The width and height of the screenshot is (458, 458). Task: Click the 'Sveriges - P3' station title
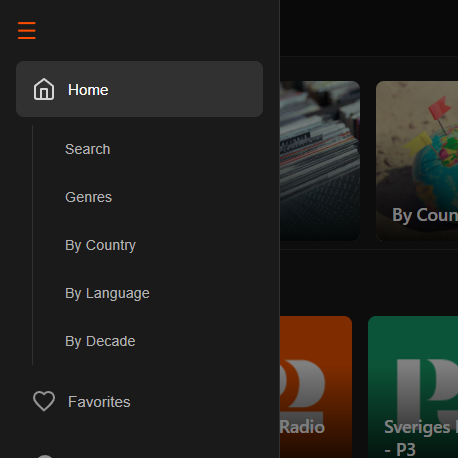click(x=421, y=438)
